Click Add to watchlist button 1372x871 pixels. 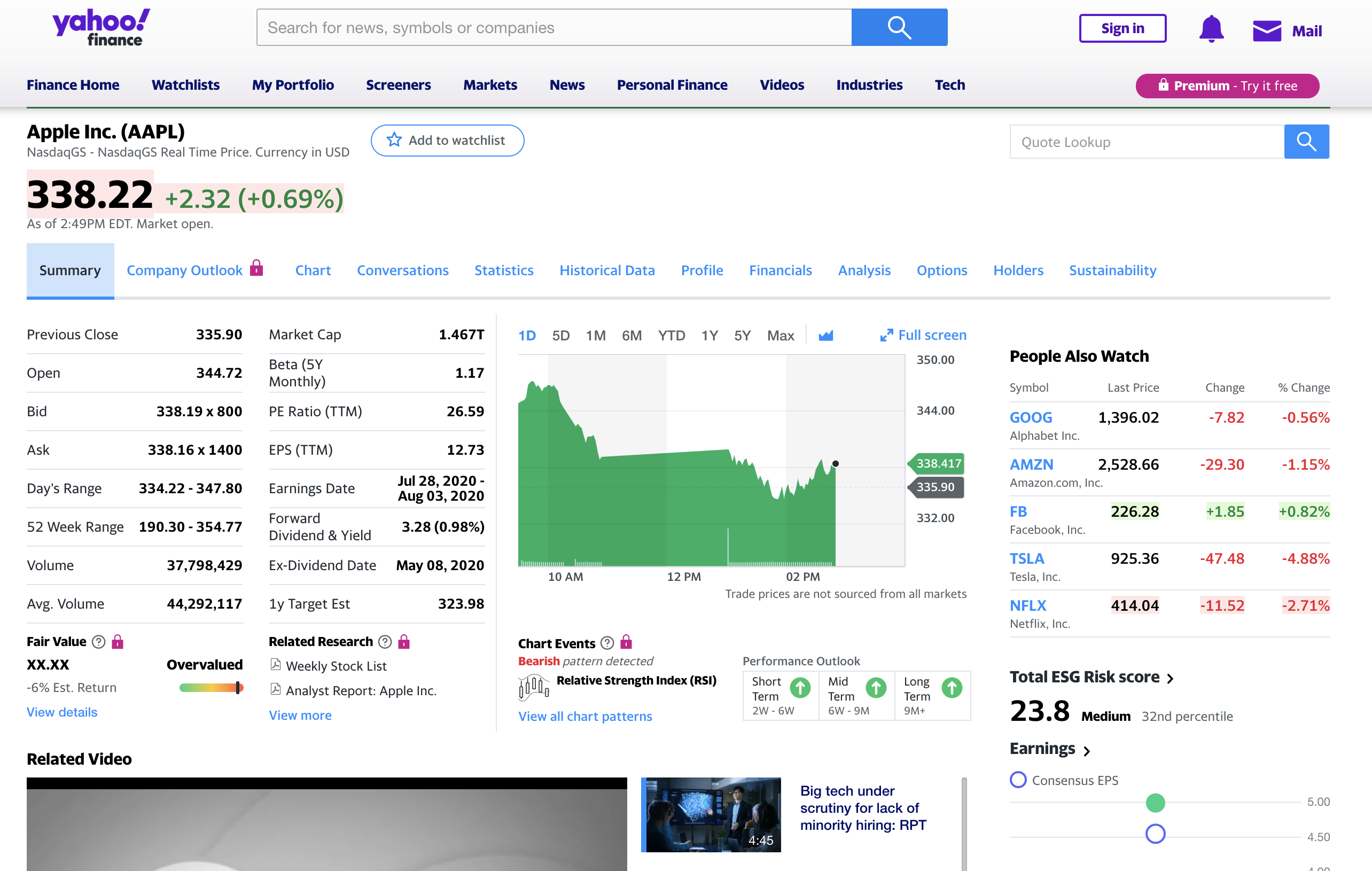[447, 140]
